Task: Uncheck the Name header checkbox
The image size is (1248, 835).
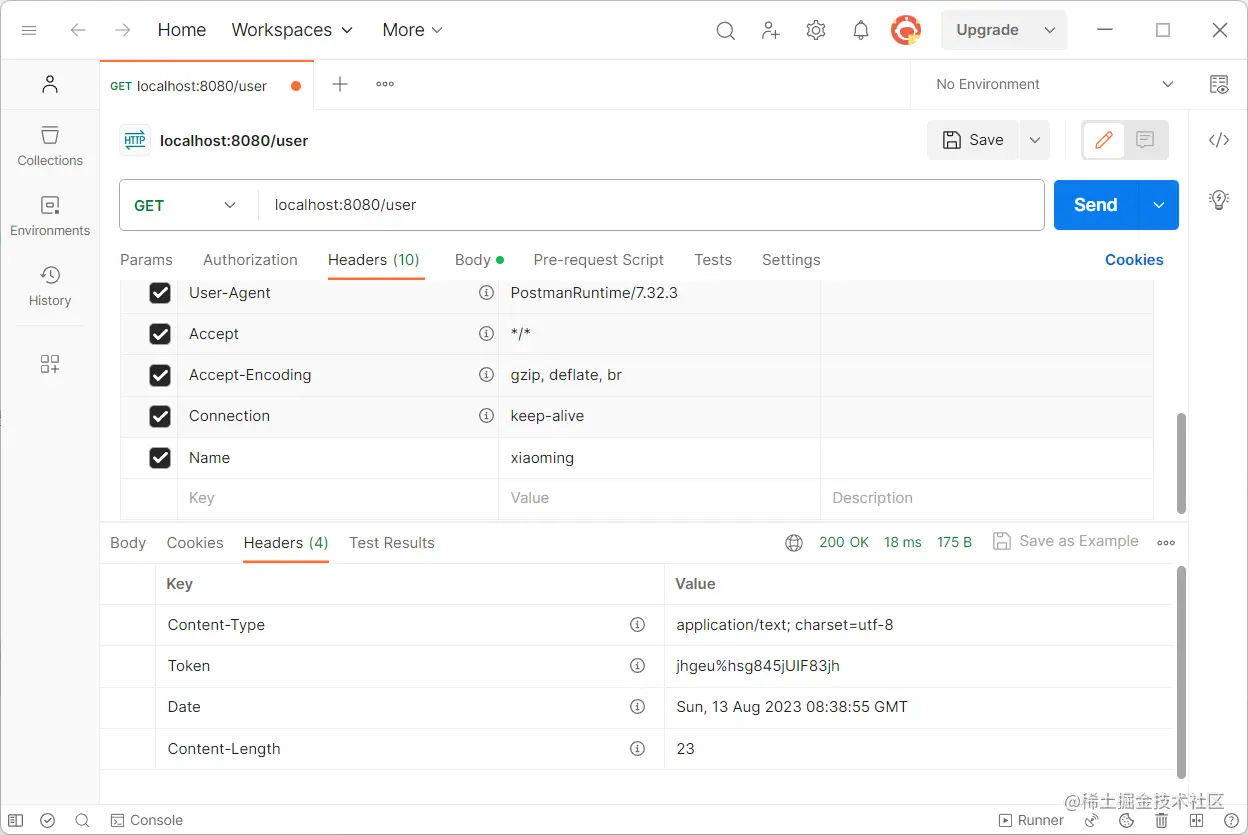Action: tap(160, 458)
